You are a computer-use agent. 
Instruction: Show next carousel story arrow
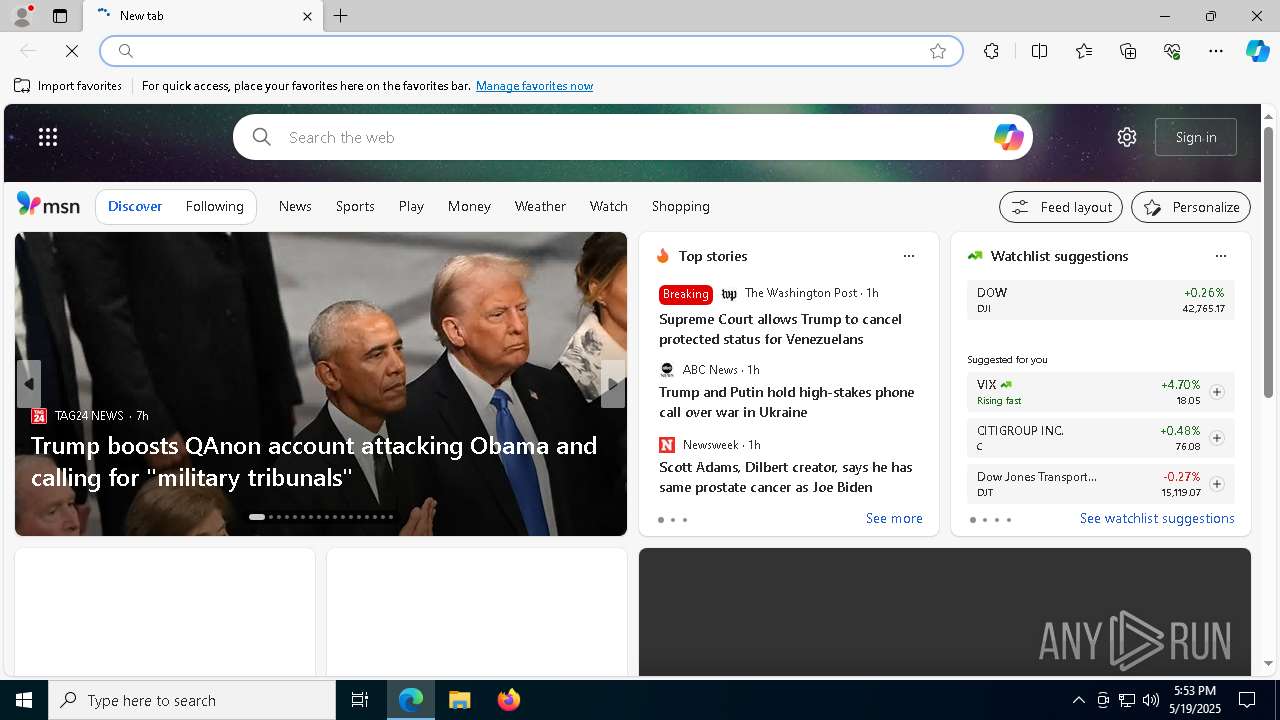click(x=613, y=384)
